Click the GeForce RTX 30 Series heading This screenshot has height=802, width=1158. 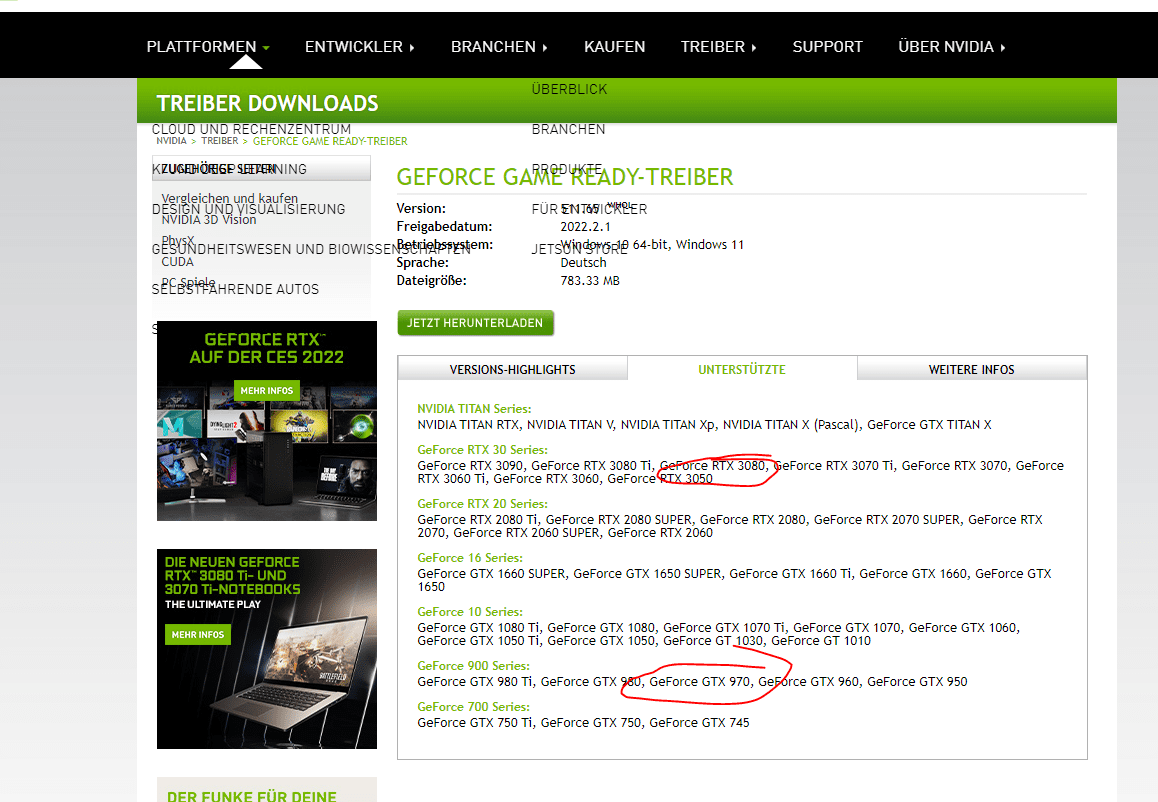pyautogui.click(x=482, y=450)
